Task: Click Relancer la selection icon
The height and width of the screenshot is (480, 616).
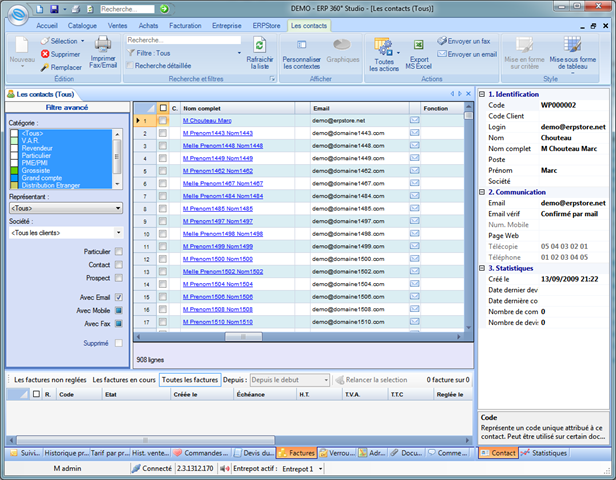Action: click(340, 380)
